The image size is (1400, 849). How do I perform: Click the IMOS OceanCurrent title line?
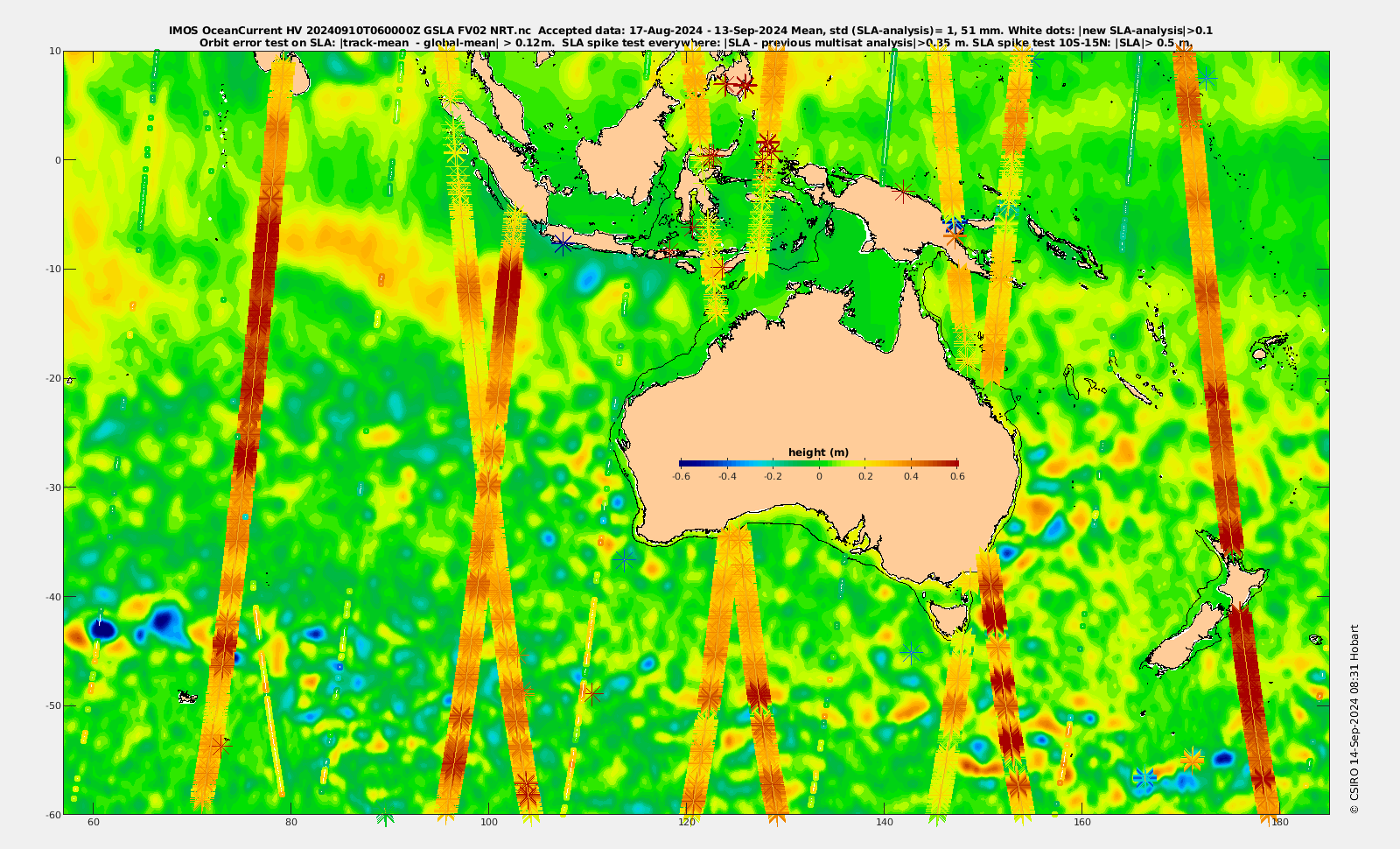click(691, 31)
